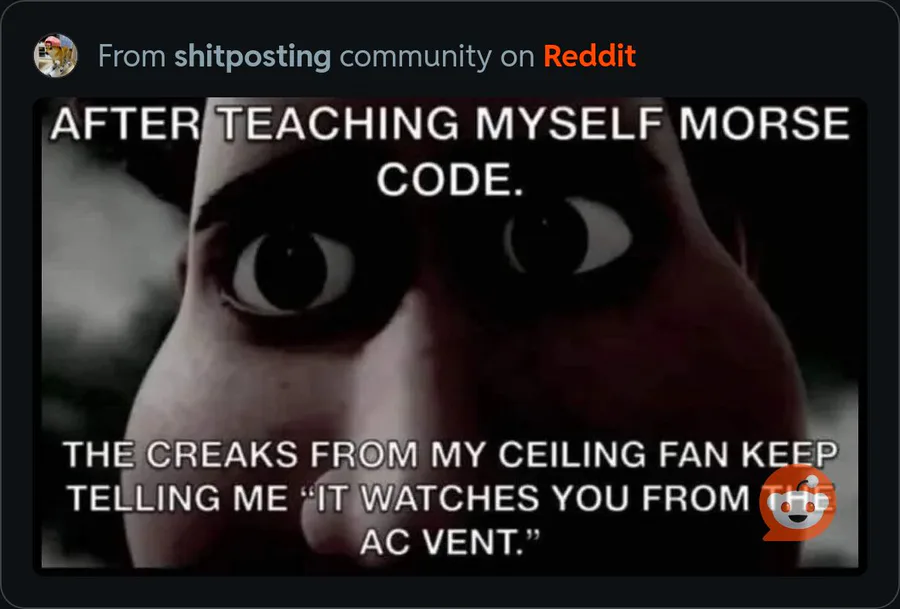
Task: Click the character's left staring eye
Action: [x=293, y=270]
